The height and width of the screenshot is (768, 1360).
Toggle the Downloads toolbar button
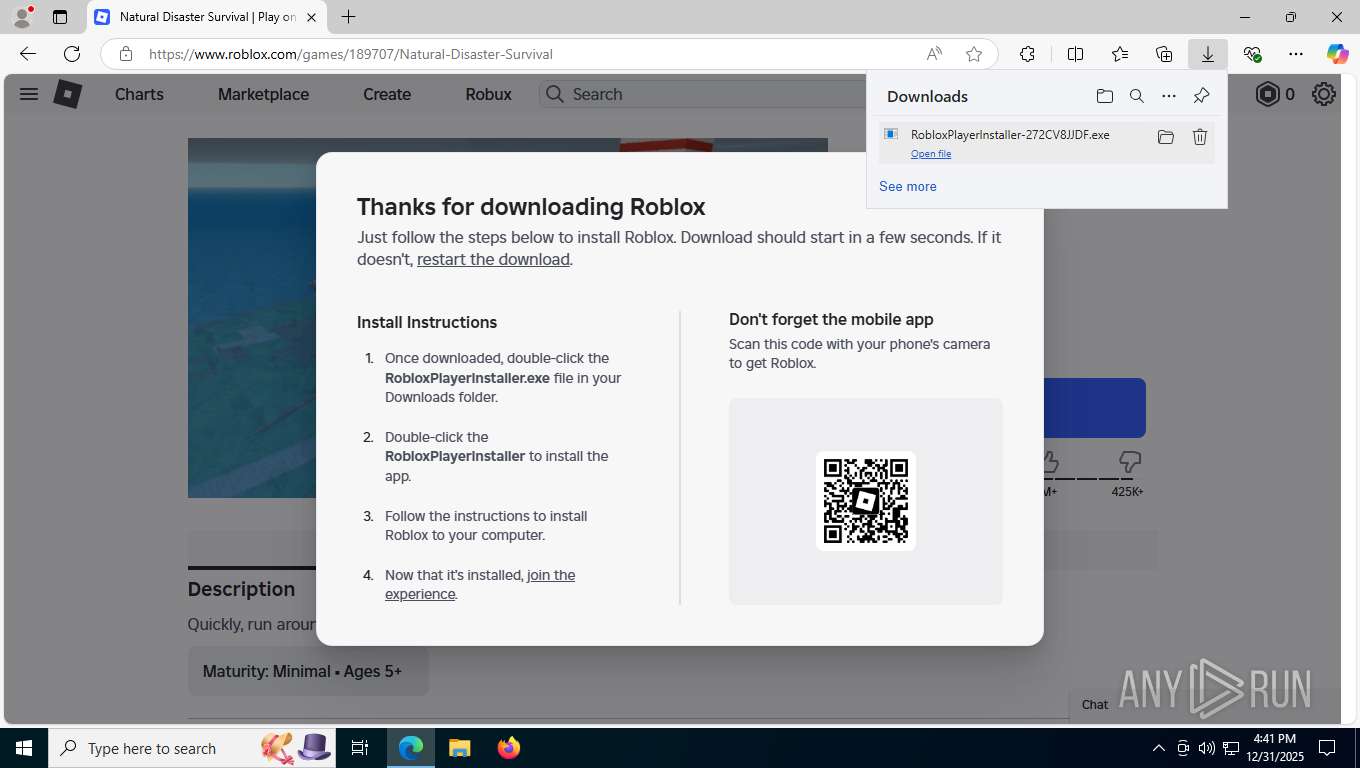coord(1207,54)
